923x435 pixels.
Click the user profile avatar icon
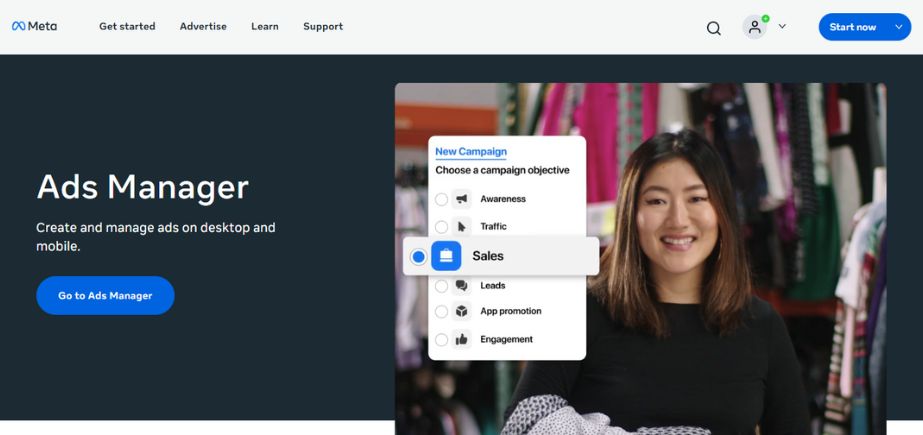(755, 27)
